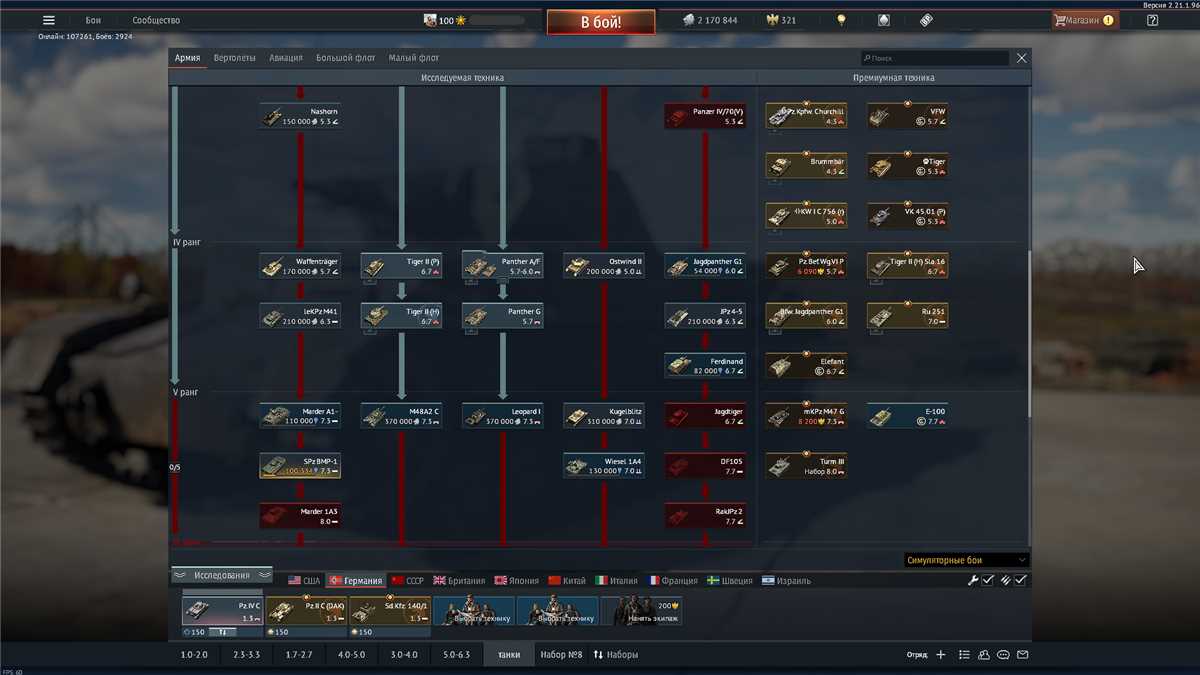1200x675 pixels.
Task: Toggle the auto-repair checkbox beside the wrench
Action: point(988,580)
